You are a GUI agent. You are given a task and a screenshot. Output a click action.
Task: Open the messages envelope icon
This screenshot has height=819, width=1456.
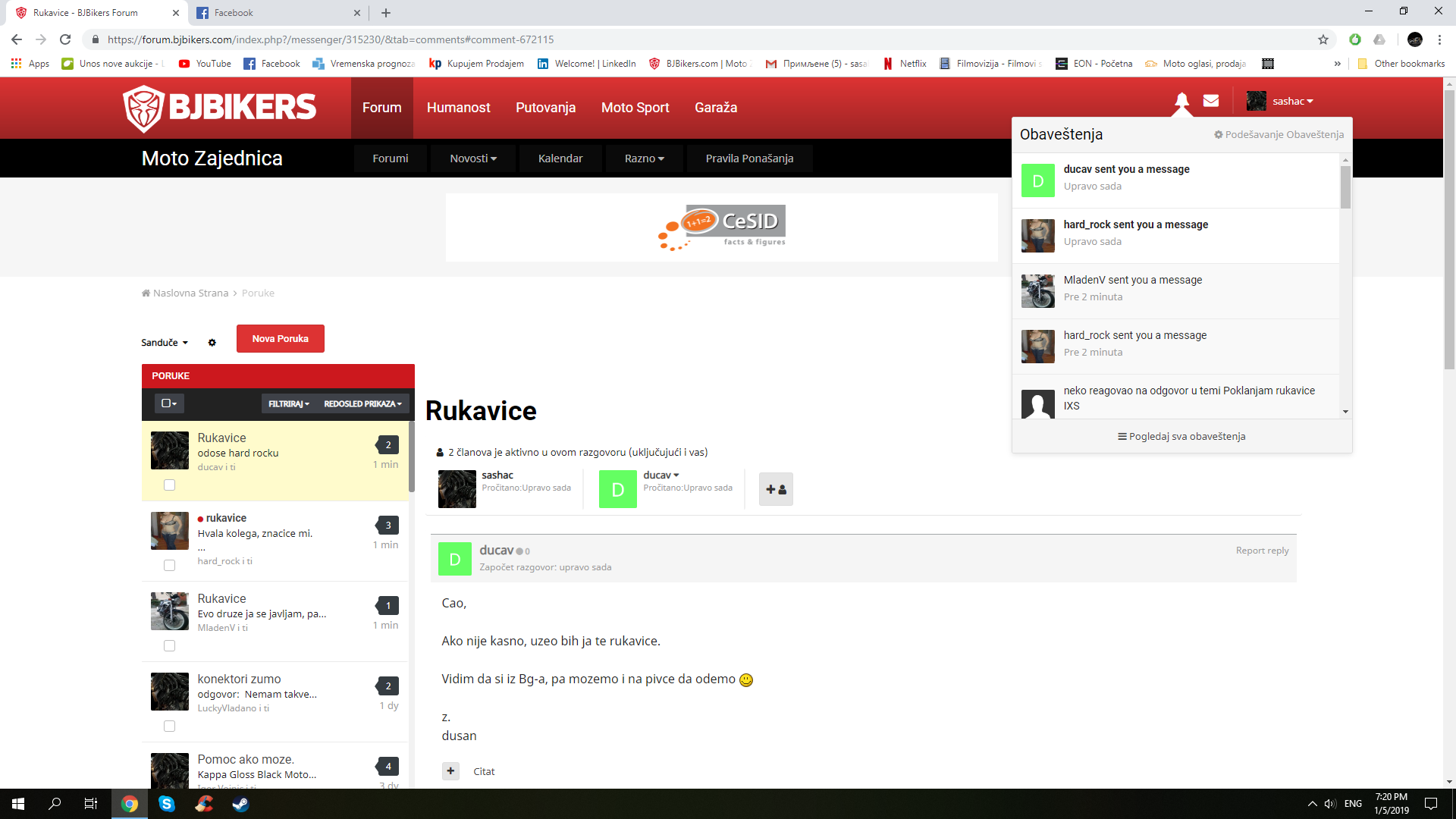1211,100
